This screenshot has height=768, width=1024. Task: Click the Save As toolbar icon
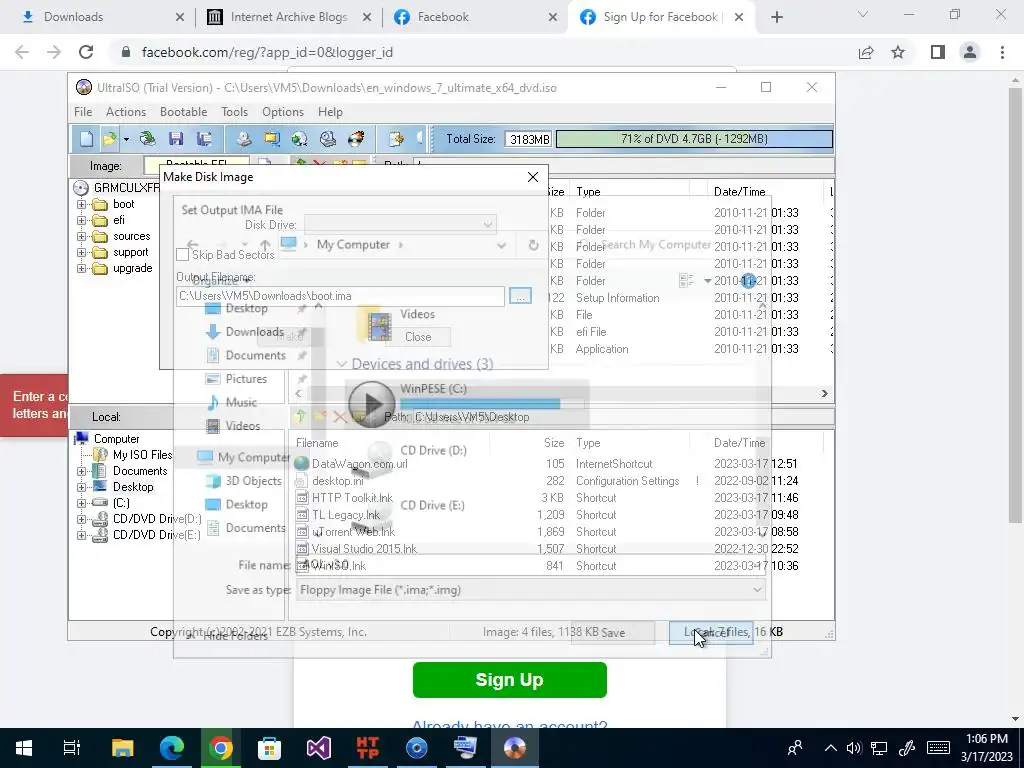204,138
